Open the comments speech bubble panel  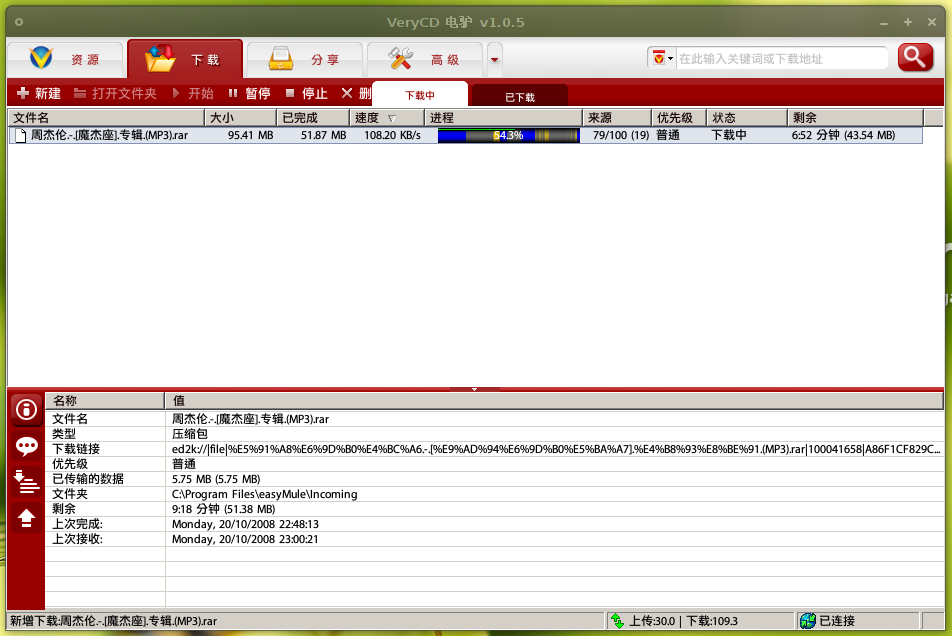(x=26, y=447)
